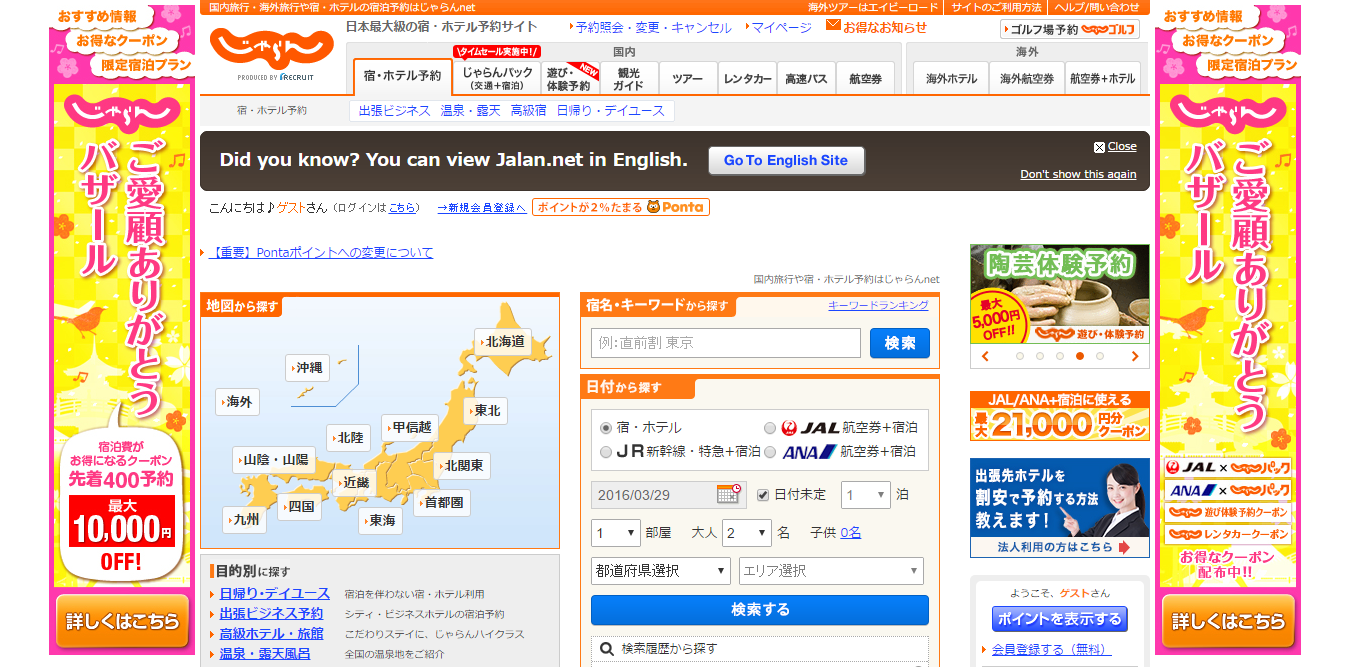Open the ゴルフ場予約 golf button
The width and height of the screenshot is (1349, 667).
coord(1070,29)
